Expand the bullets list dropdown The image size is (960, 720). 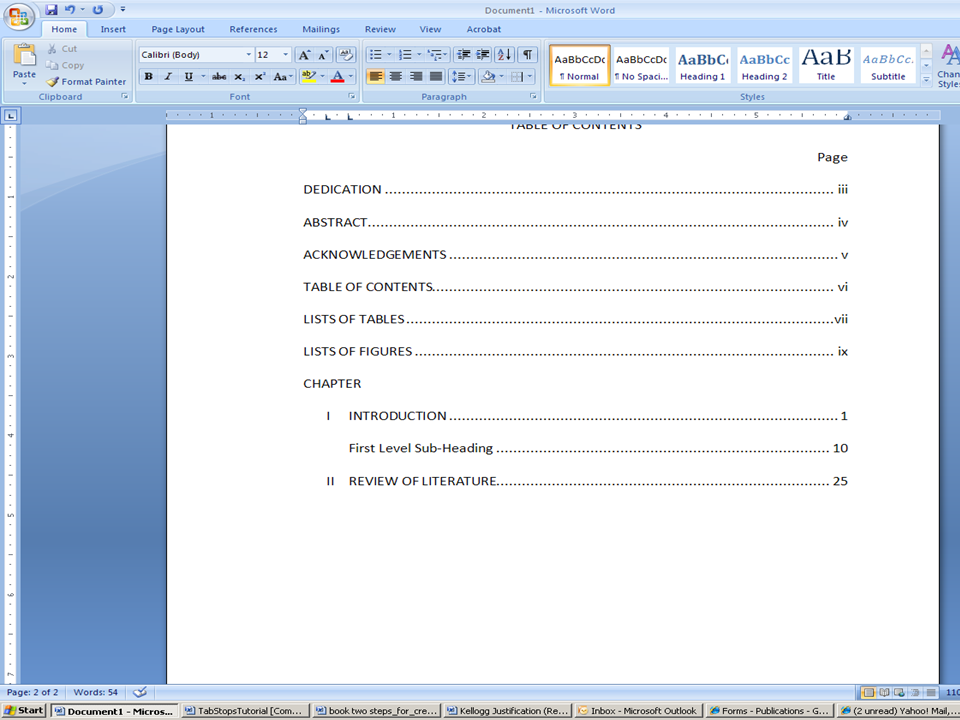[x=389, y=55]
